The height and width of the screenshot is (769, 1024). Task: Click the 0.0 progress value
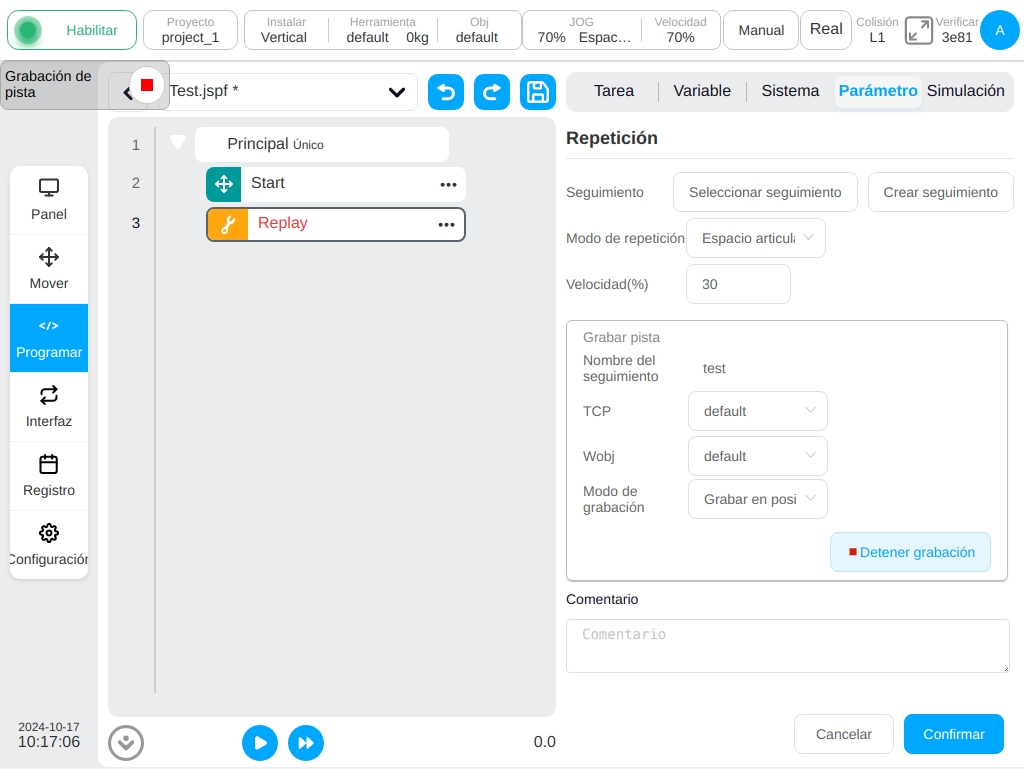tap(545, 742)
